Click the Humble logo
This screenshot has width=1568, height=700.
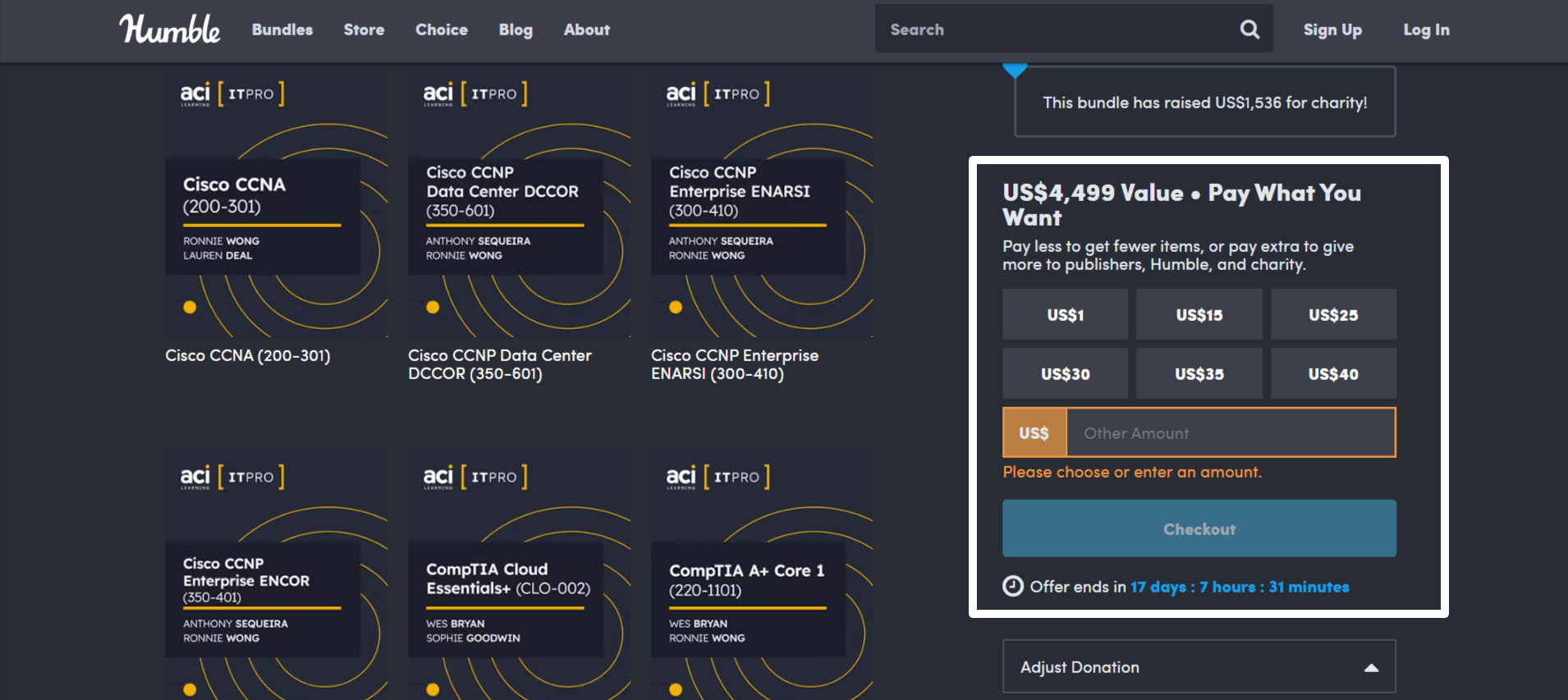tap(170, 30)
